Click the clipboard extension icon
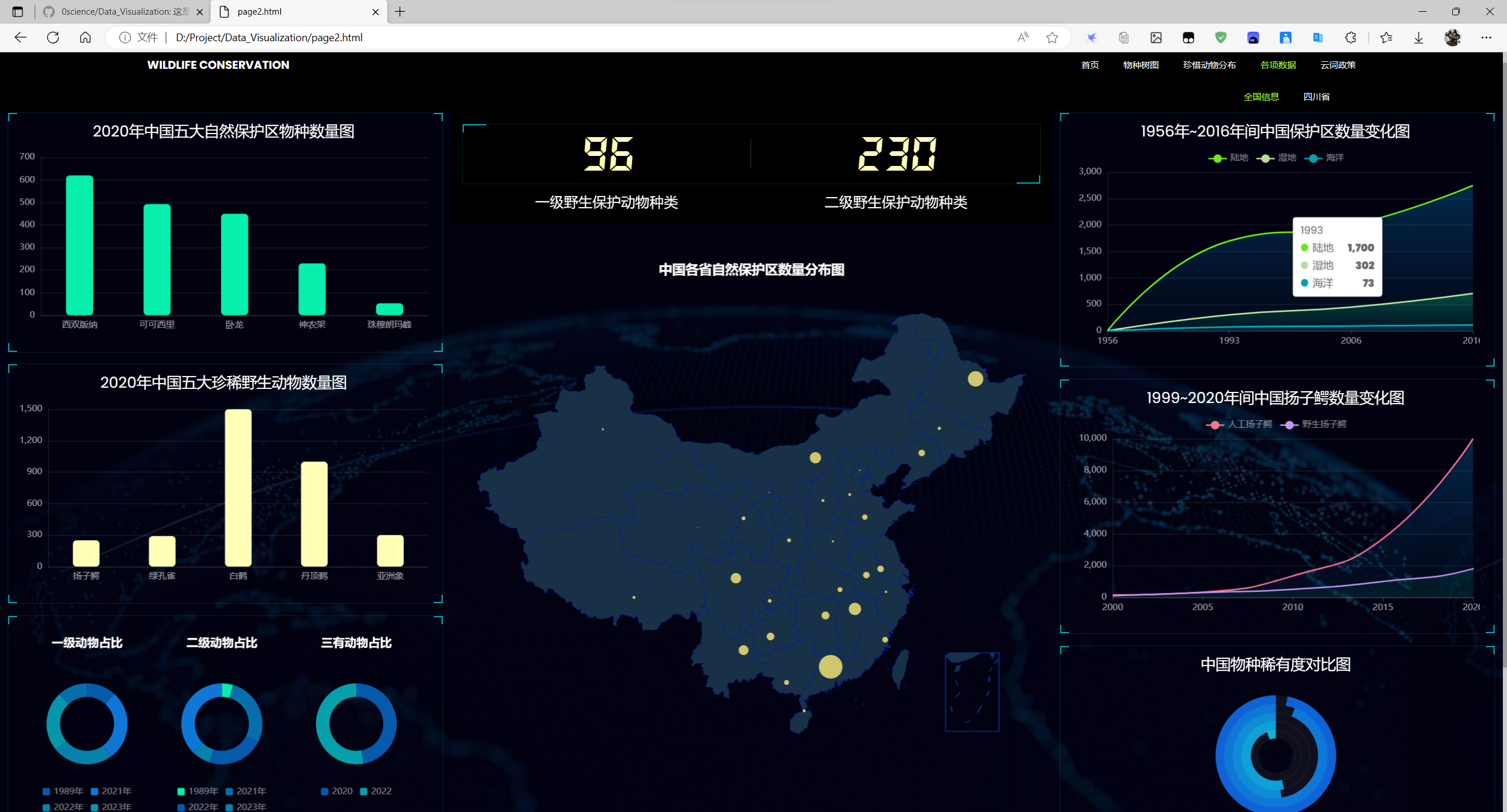The image size is (1507, 812). click(1124, 38)
